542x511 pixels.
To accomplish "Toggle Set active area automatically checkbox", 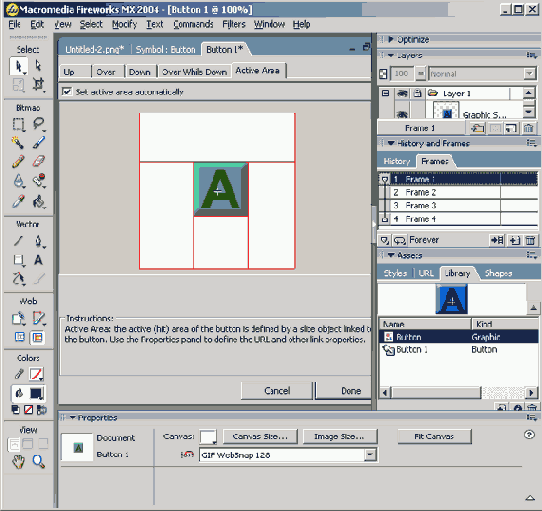I will coord(66,92).
